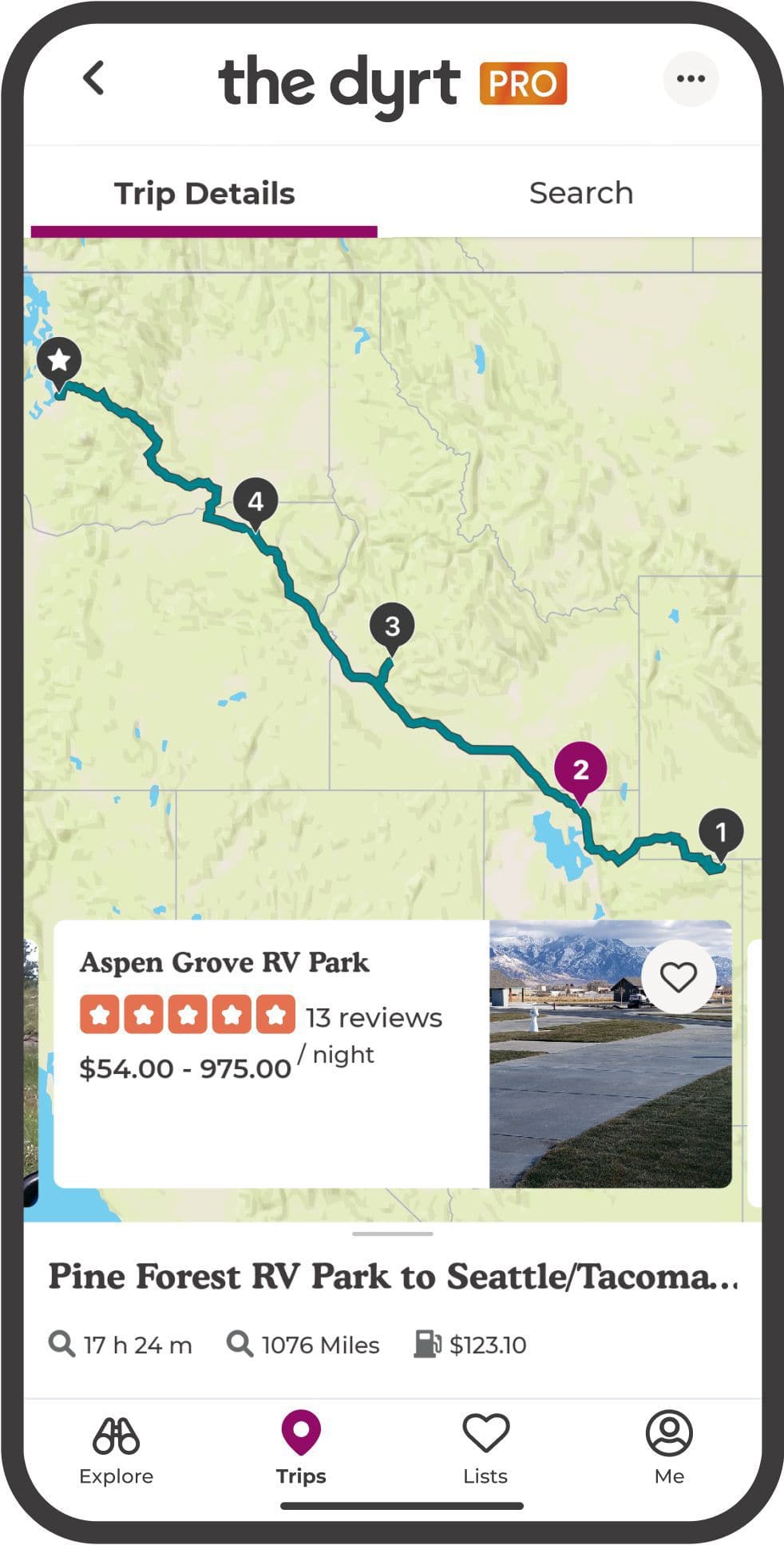This screenshot has height=1545, width=784.
Task: Open the Pine Forest RV Park trip title
Action: pyautogui.click(x=392, y=1277)
